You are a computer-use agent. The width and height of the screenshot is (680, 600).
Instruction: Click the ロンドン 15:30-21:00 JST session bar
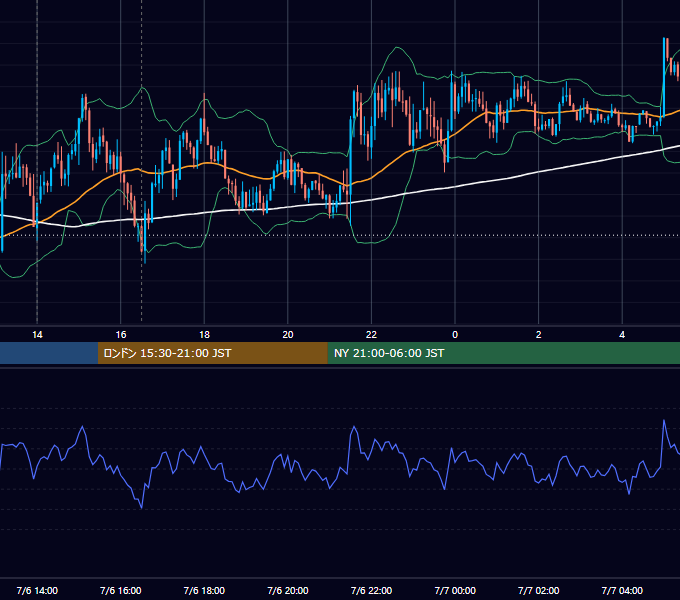(212, 353)
